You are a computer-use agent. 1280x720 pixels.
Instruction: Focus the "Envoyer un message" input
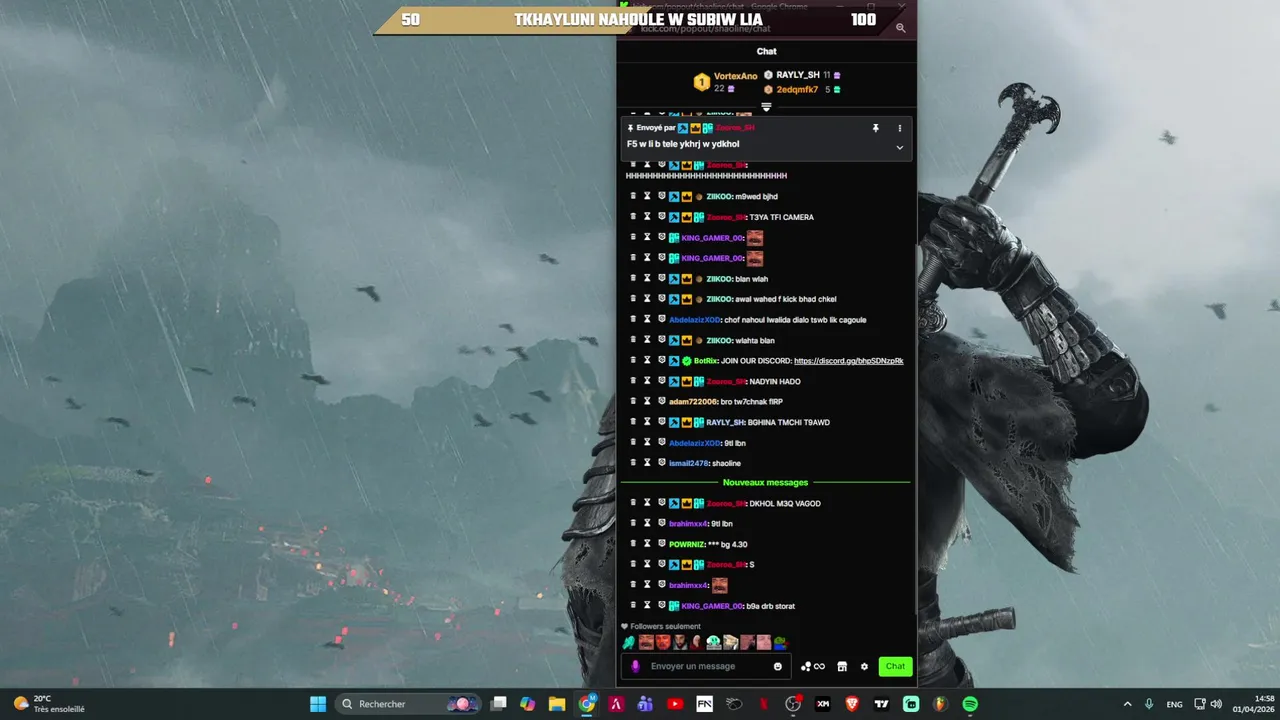[708, 666]
